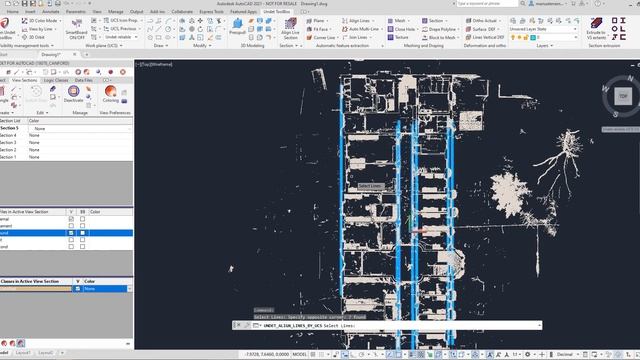Toggle V checkbox for first file row
The image size is (640, 360).
[71, 219]
